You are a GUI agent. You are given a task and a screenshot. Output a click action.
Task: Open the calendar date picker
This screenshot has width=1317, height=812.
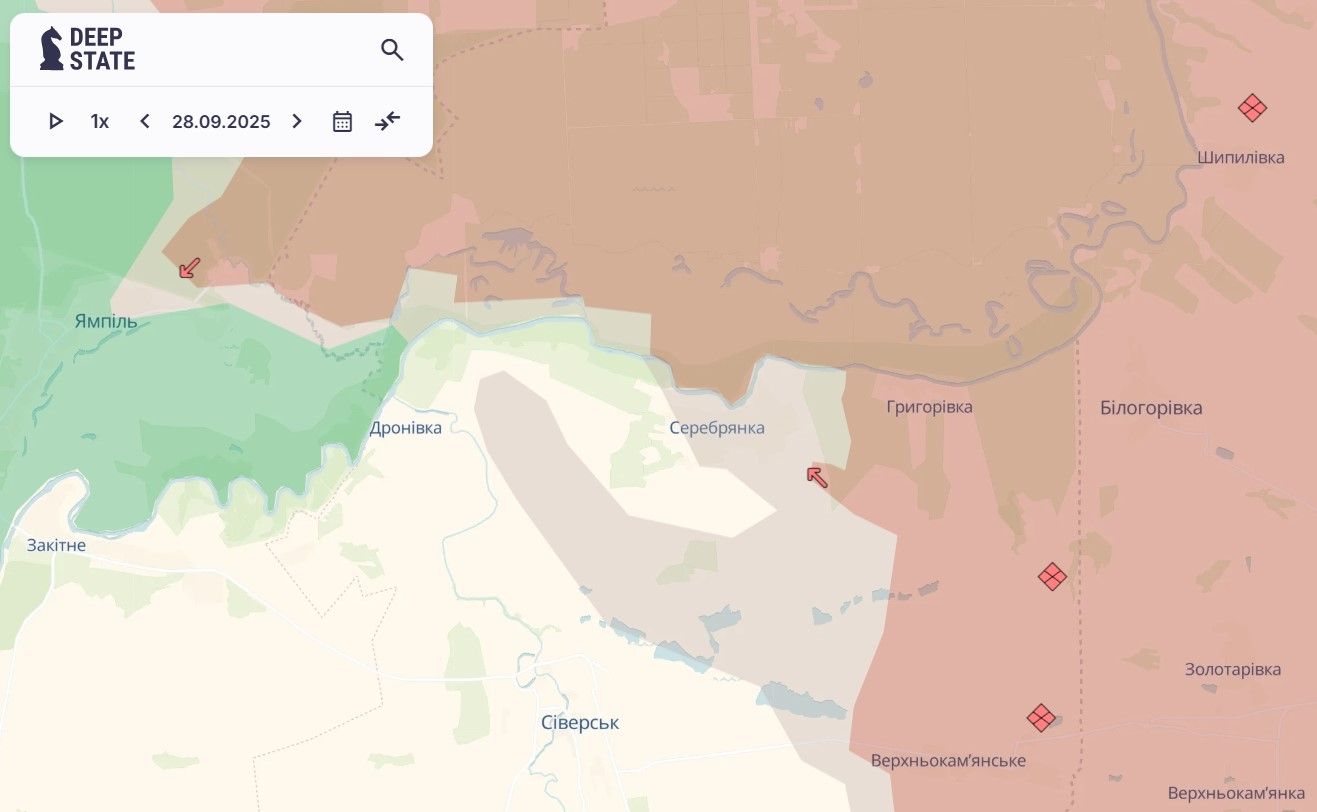(342, 121)
